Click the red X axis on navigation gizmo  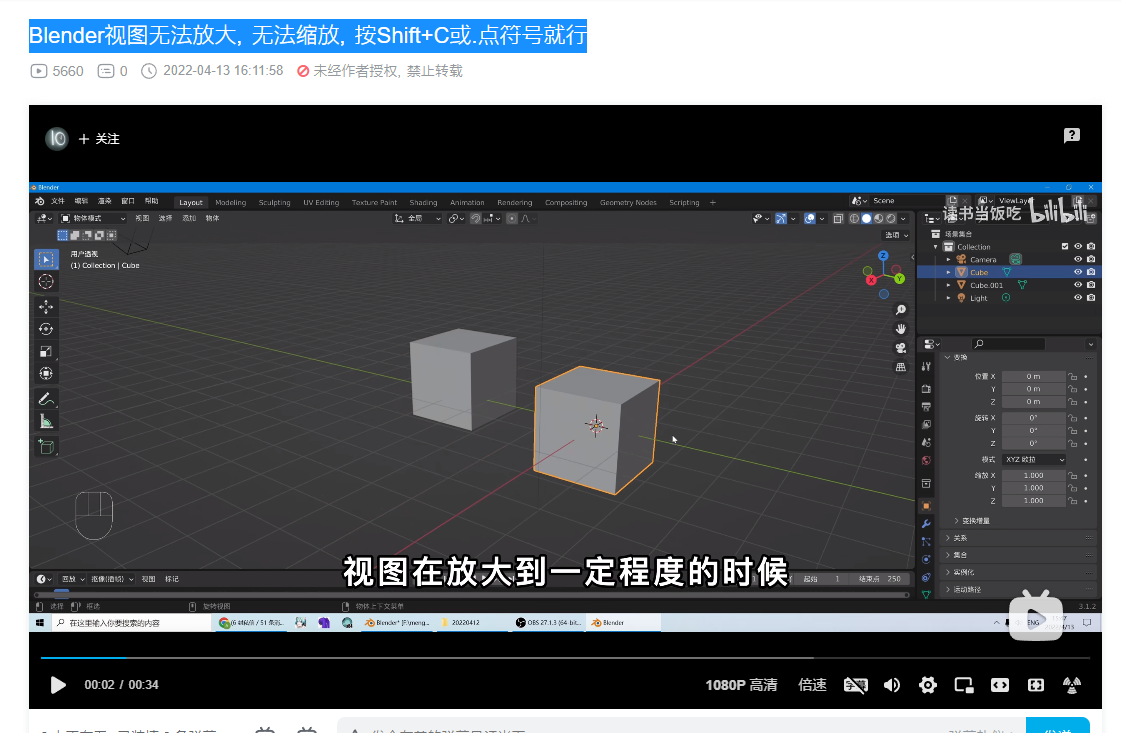pyautogui.click(x=871, y=280)
